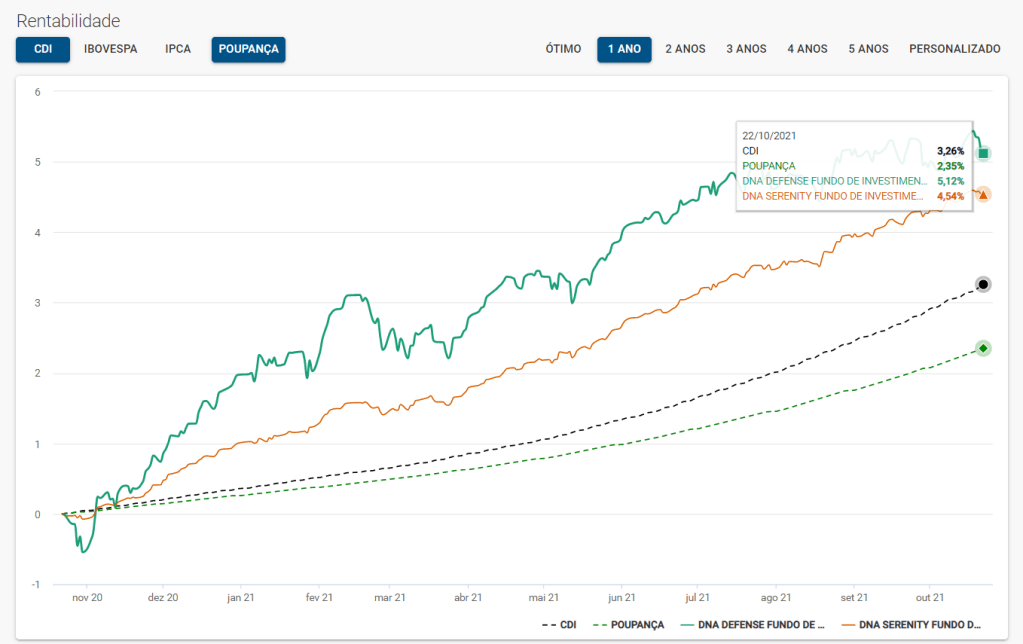Screen dimensions: 1023x644
Task: Click the orange triangle DNA Serenity marker
Action: click(983, 195)
